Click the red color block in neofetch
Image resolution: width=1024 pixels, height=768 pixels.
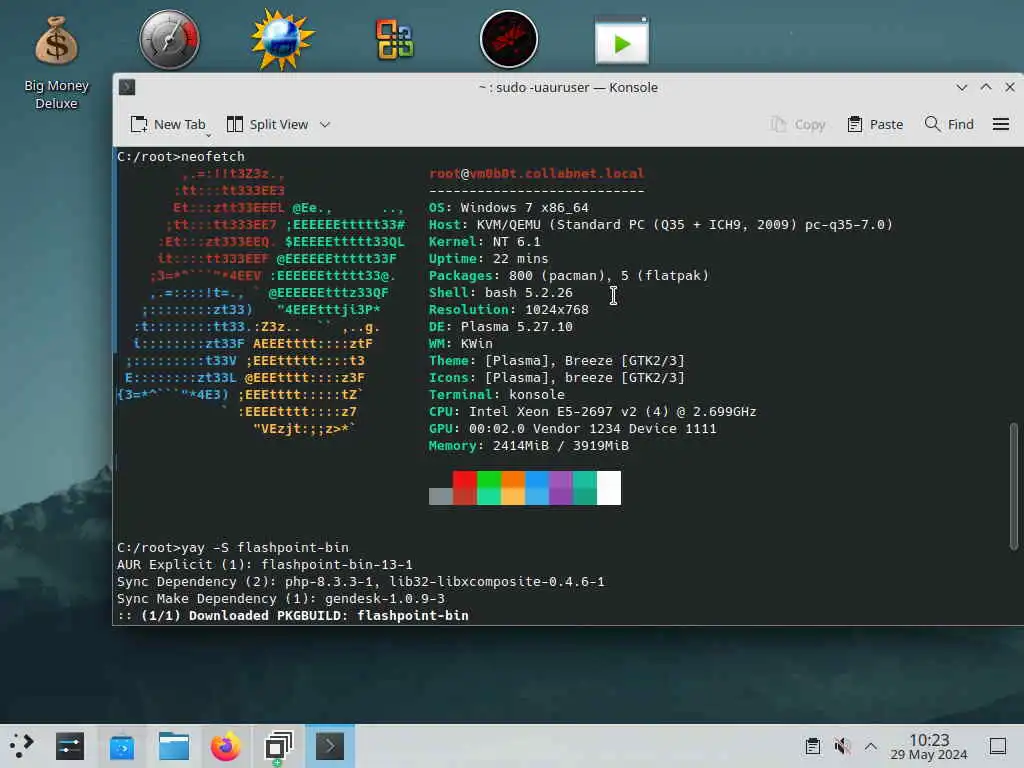464,488
